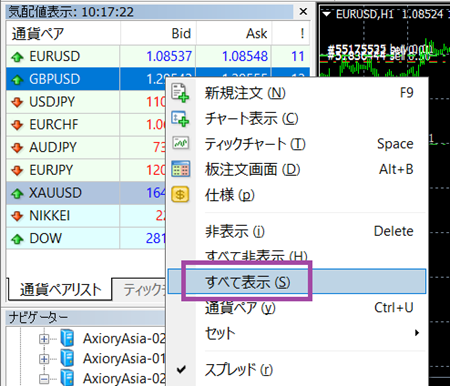
Task: Click green up arrow beside GBPUSD
Action: [17, 80]
